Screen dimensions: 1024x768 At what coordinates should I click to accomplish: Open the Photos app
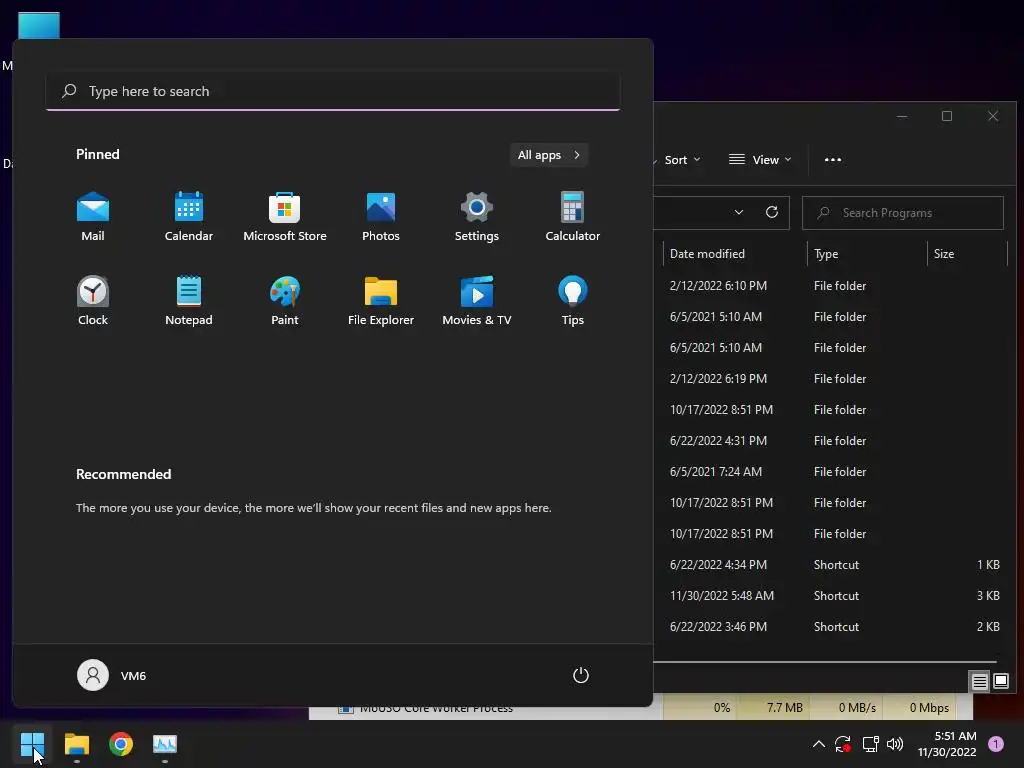[381, 217]
